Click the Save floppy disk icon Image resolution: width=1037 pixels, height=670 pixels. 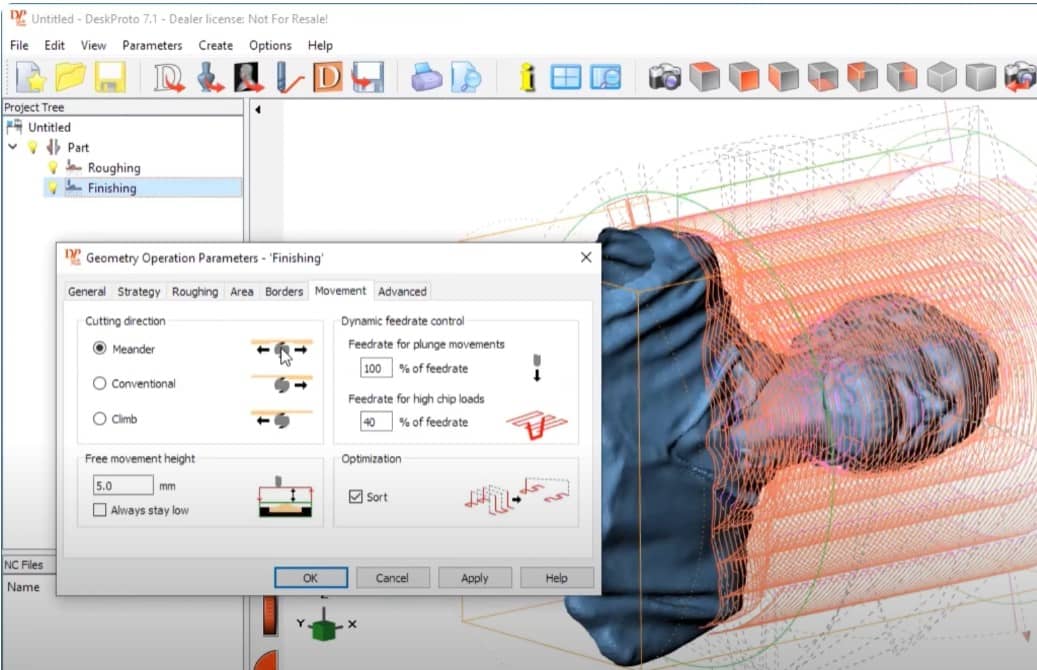(x=108, y=77)
